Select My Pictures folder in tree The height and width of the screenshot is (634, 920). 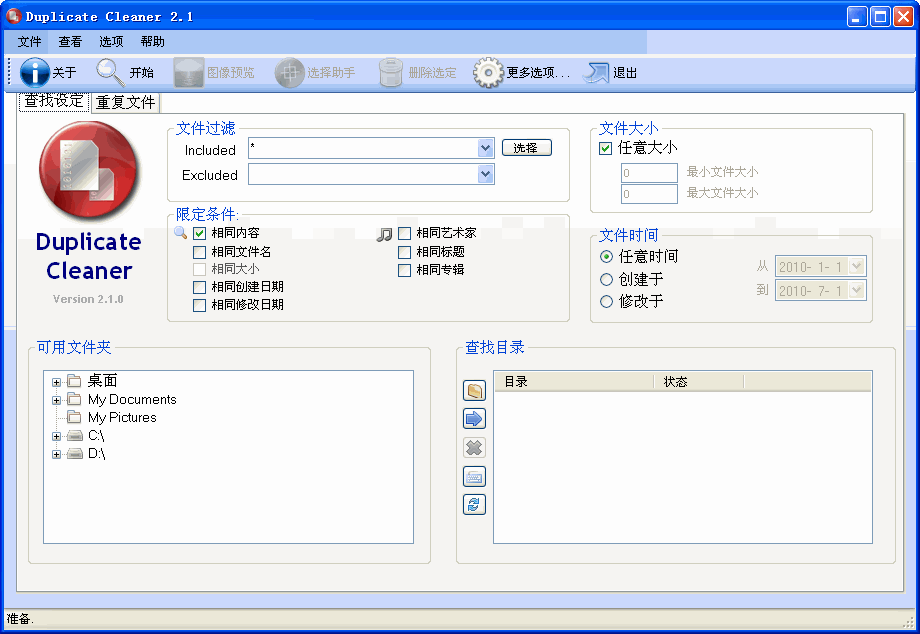122,417
